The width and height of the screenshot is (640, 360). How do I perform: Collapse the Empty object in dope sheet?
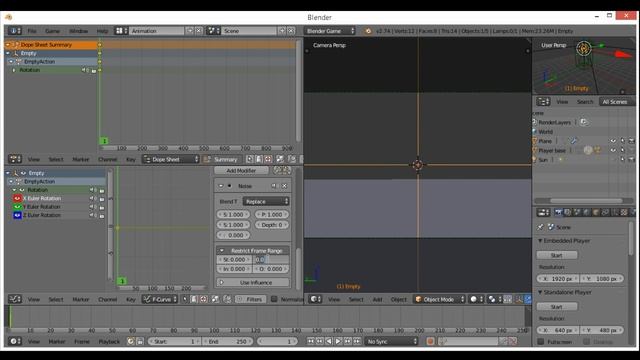coord(8,53)
